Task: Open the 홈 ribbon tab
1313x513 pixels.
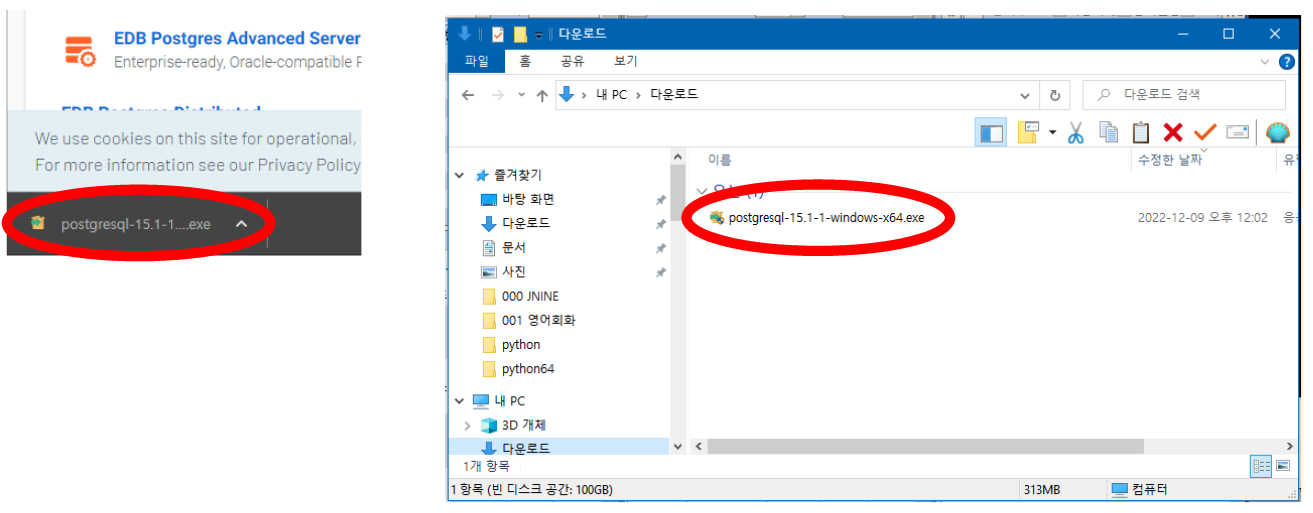Action: (x=525, y=61)
